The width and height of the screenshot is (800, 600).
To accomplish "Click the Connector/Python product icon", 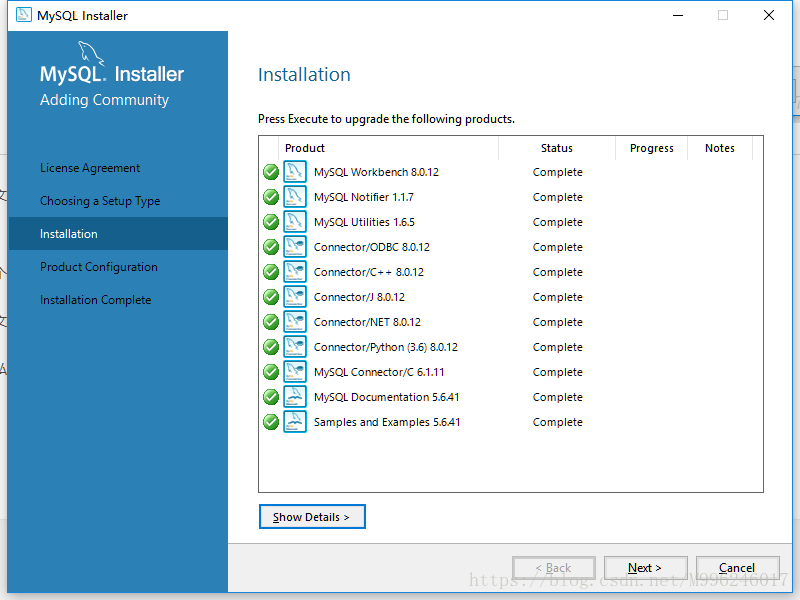I will coord(295,346).
